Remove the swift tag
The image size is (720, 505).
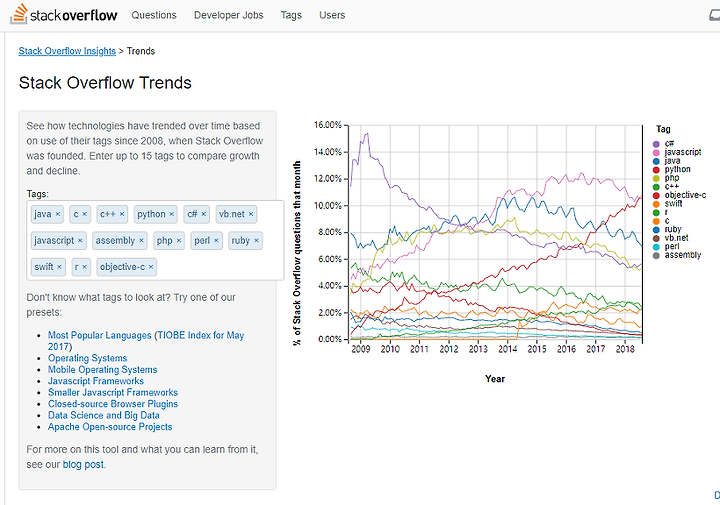click(59, 267)
